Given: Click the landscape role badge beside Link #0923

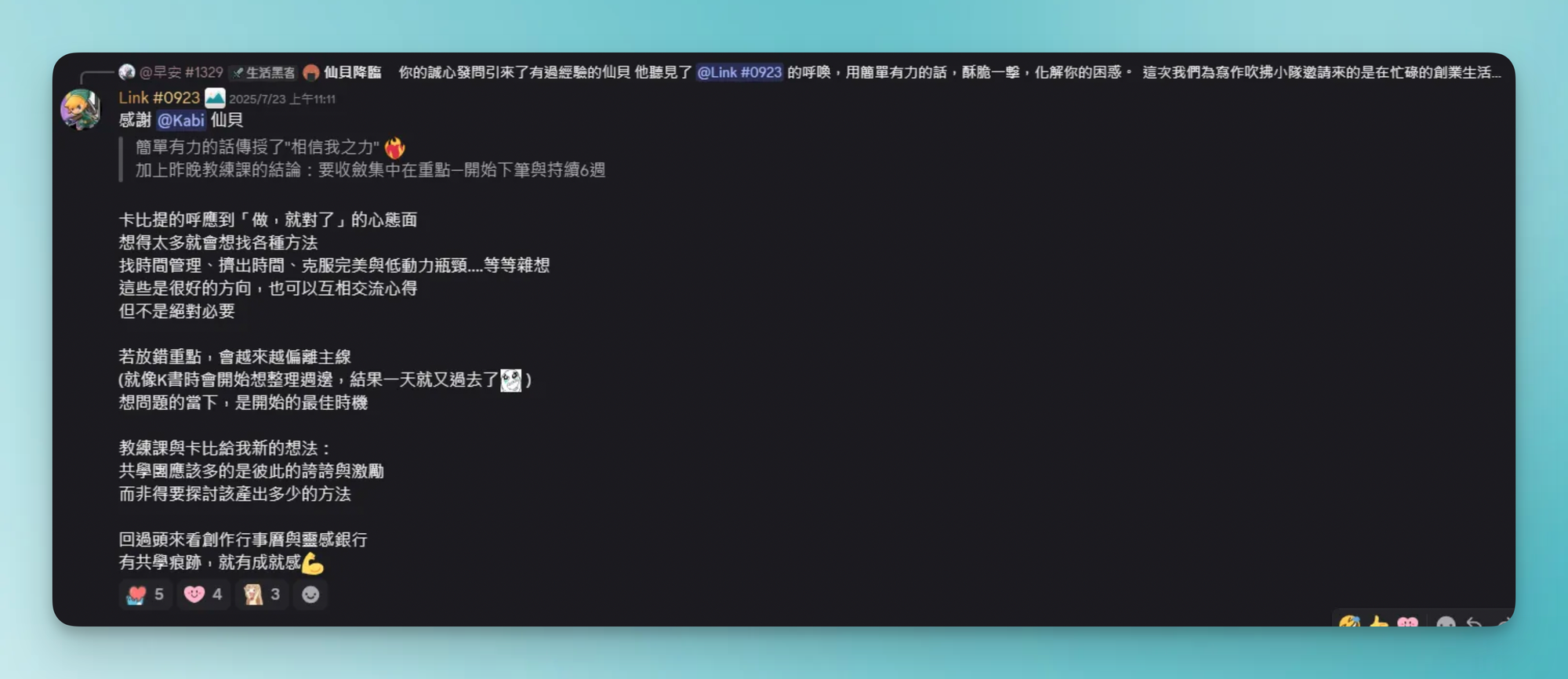Looking at the screenshot, I should [x=215, y=98].
